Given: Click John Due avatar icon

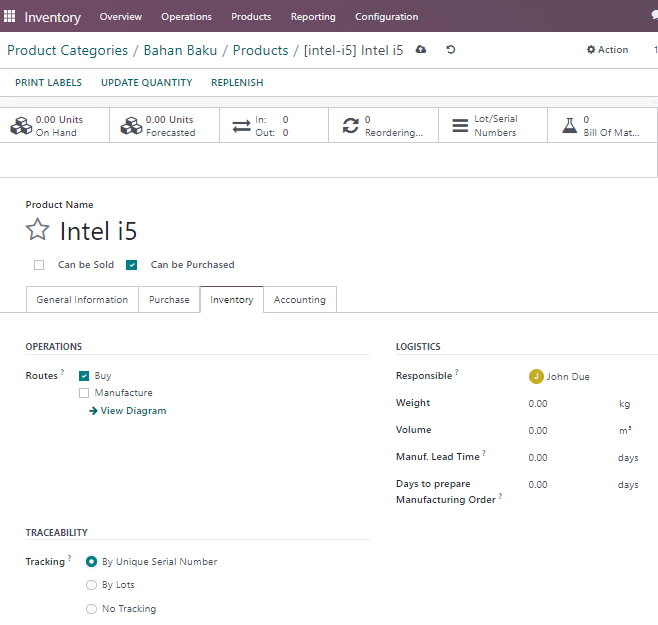Looking at the screenshot, I should click(536, 377).
